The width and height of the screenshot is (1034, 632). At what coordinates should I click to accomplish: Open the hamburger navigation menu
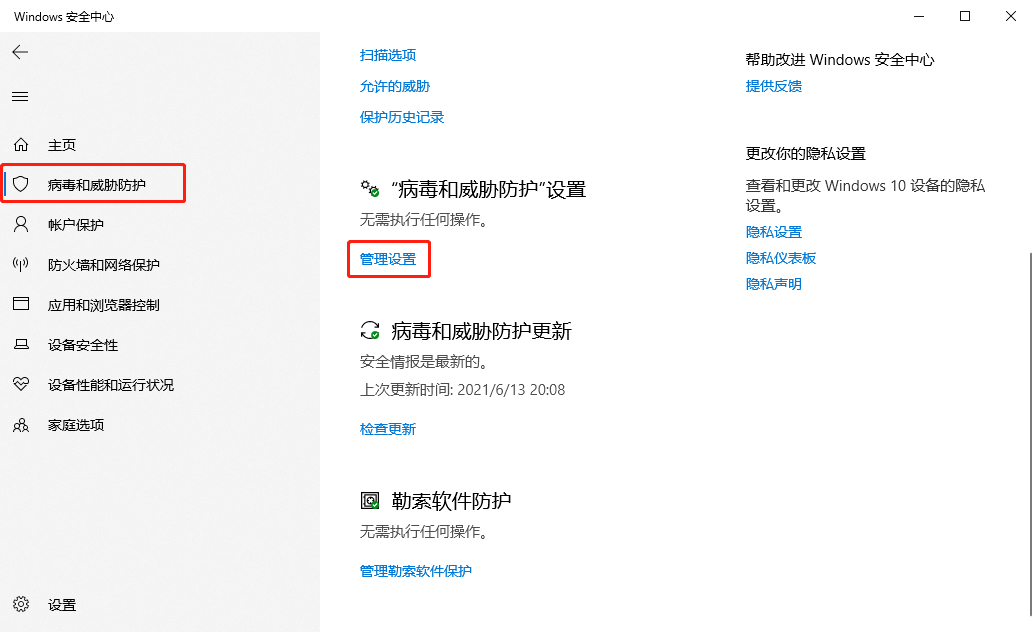pyautogui.click(x=20, y=96)
